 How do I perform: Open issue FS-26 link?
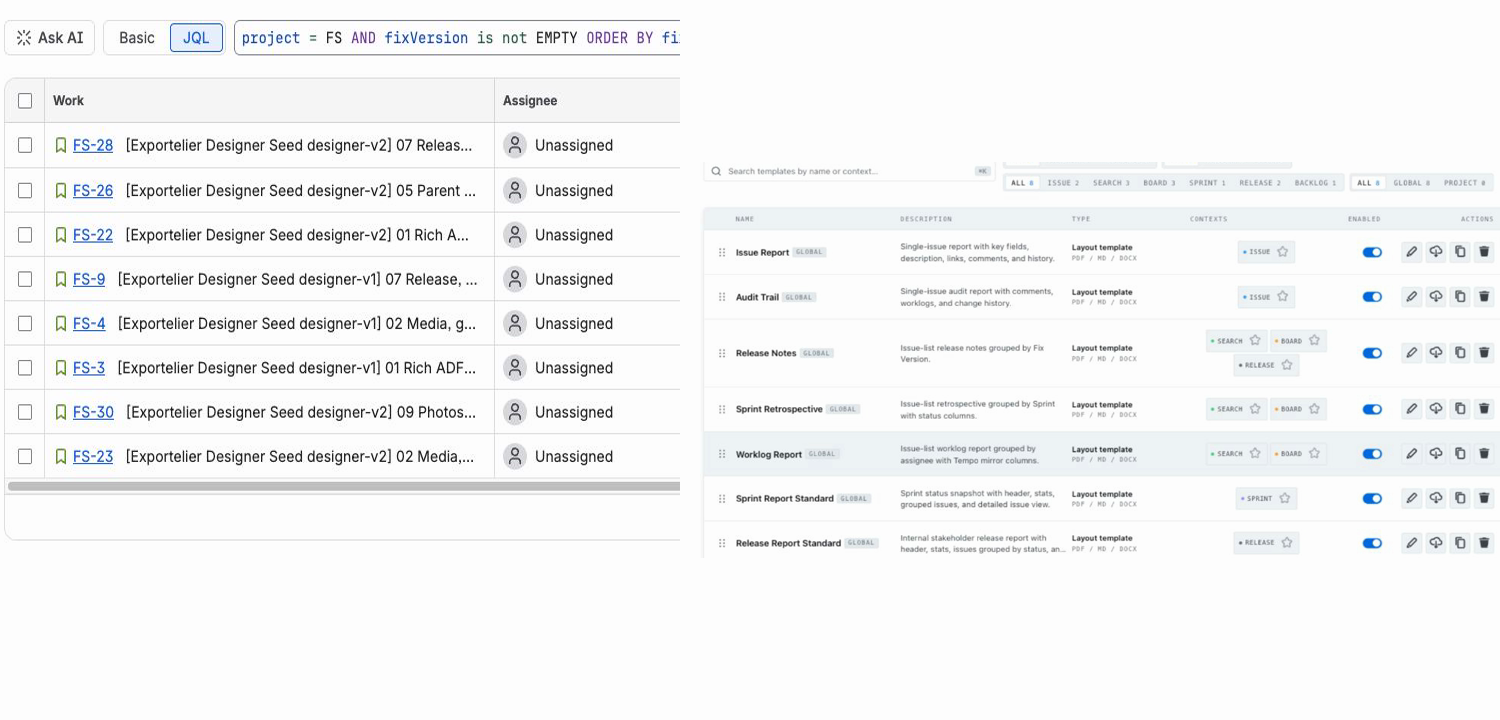pyautogui.click(x=93, y=190)
